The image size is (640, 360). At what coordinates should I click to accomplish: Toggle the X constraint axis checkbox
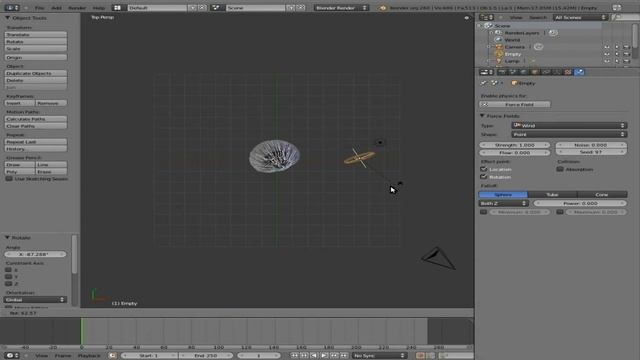click(x=8, y=270)
